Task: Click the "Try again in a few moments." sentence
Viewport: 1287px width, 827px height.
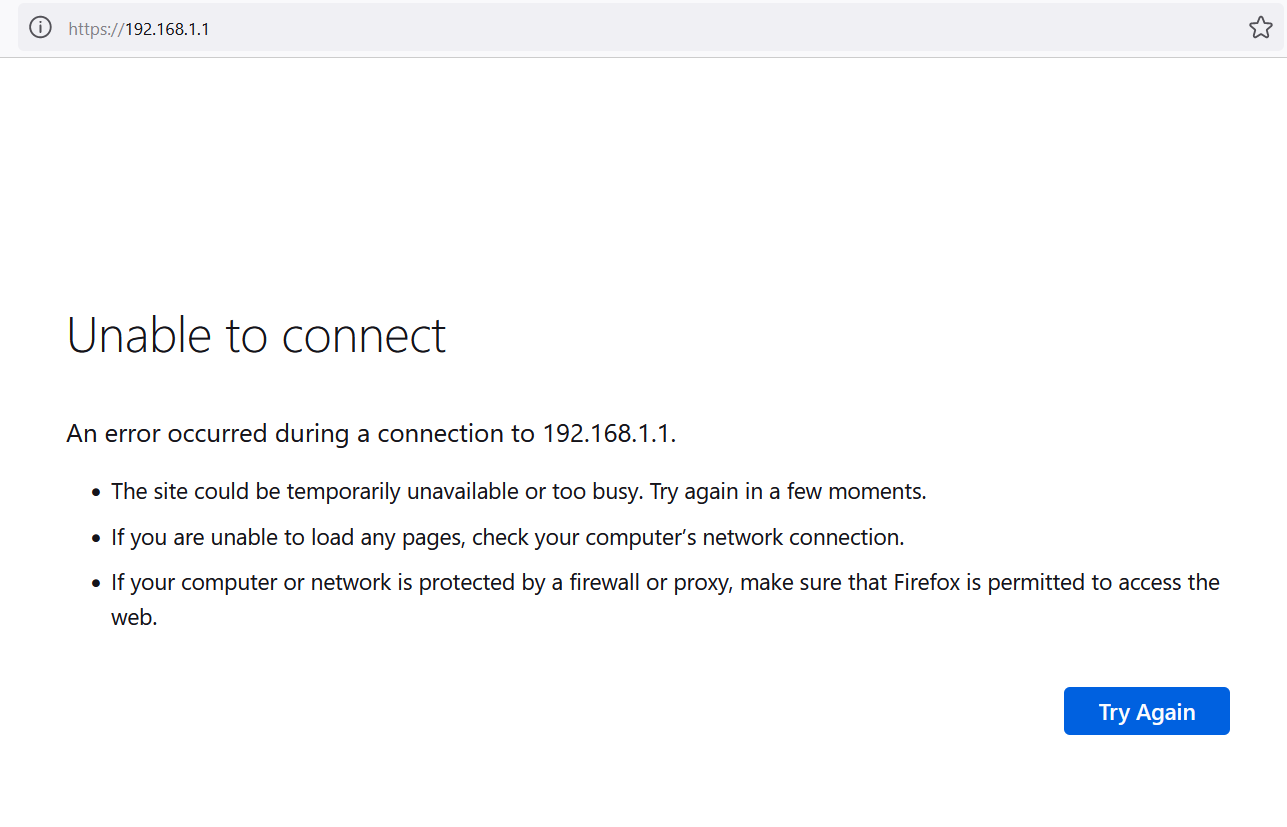Action: [x=789, y=492]
